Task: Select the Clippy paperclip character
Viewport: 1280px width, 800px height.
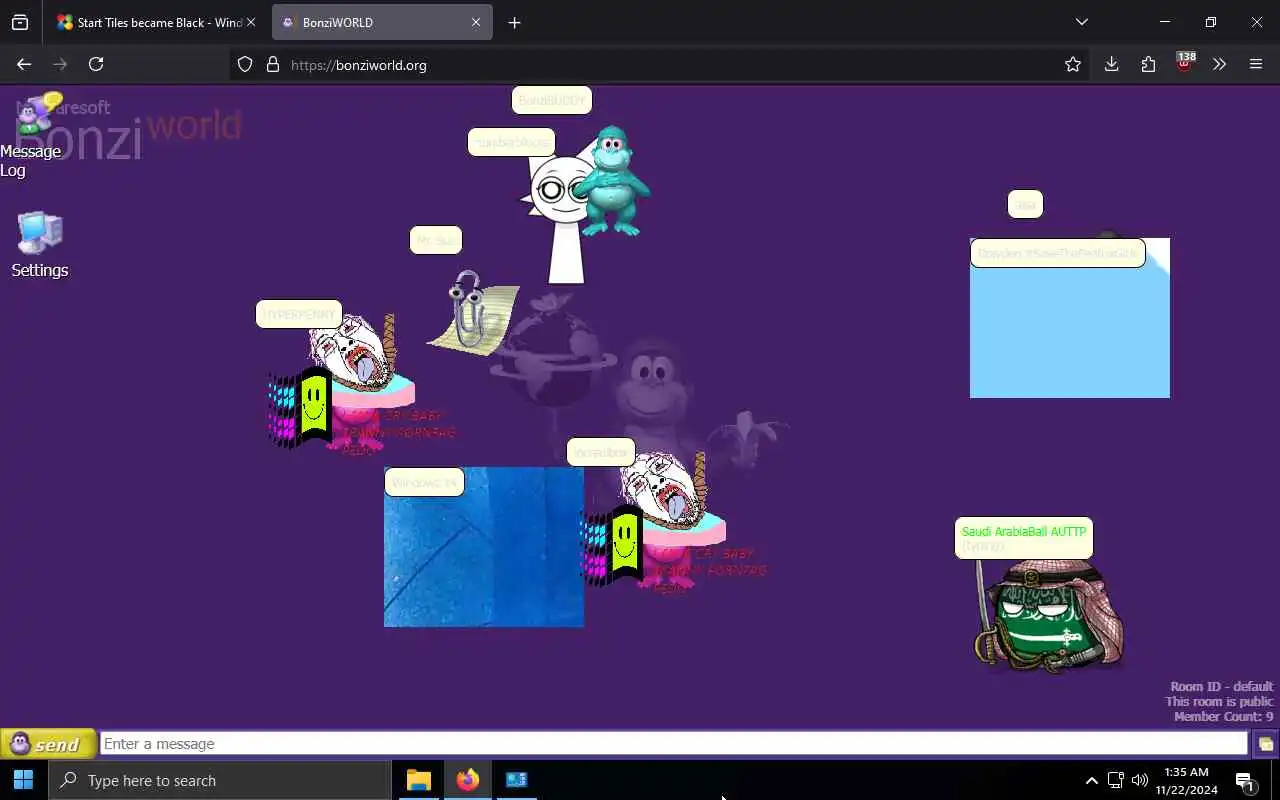Action: click(475, 312)
